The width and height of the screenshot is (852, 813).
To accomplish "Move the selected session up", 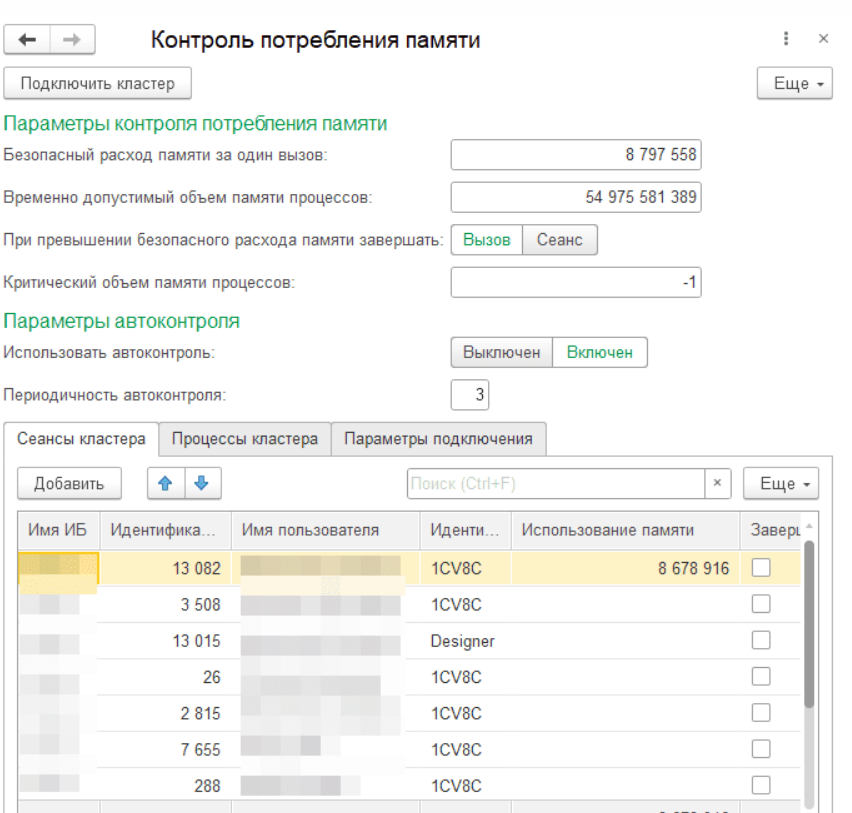I will 166,483.
